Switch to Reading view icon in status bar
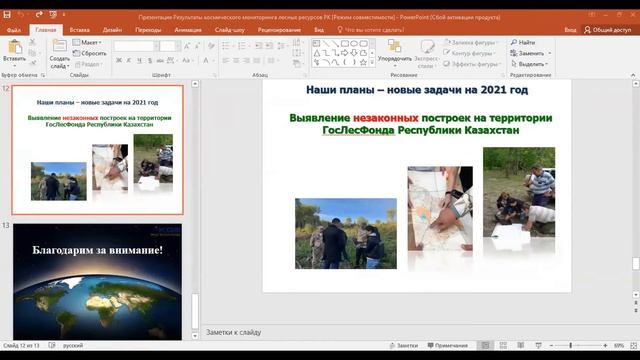The image size is (640, 360). click(520, 345)
